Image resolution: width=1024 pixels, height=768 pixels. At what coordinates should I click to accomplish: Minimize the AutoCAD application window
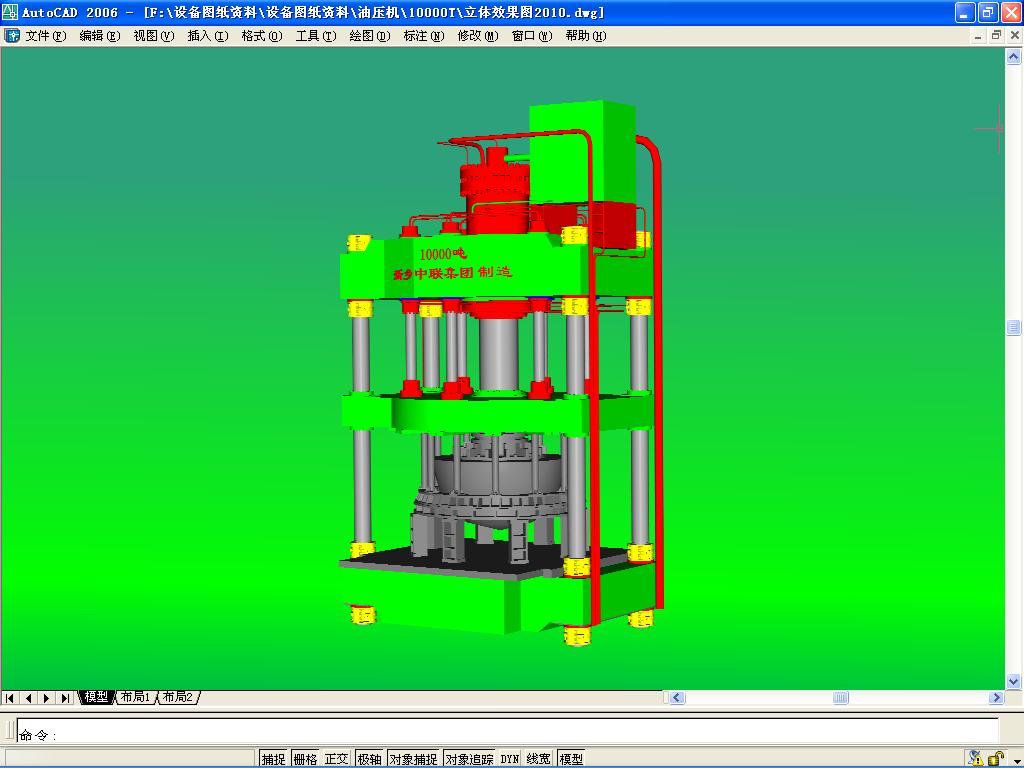(965, 12)
